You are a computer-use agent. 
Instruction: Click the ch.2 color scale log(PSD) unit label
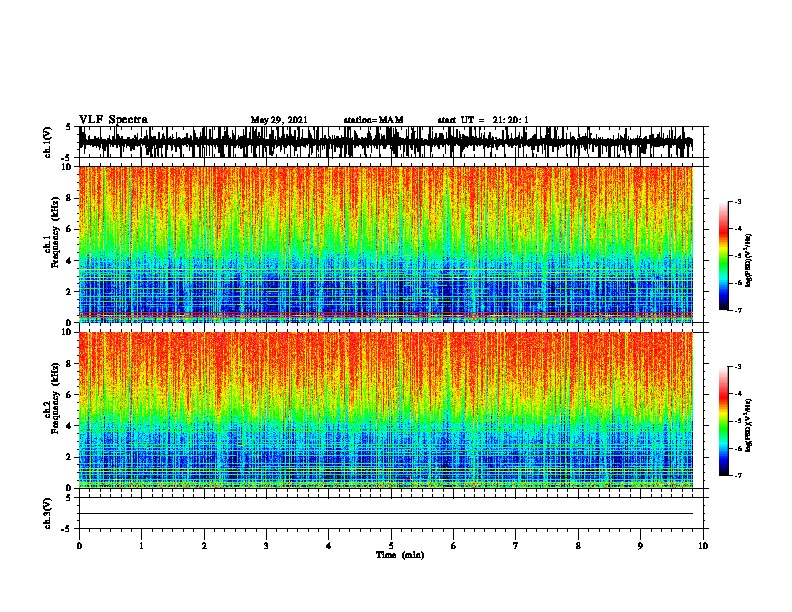point(749,425)
